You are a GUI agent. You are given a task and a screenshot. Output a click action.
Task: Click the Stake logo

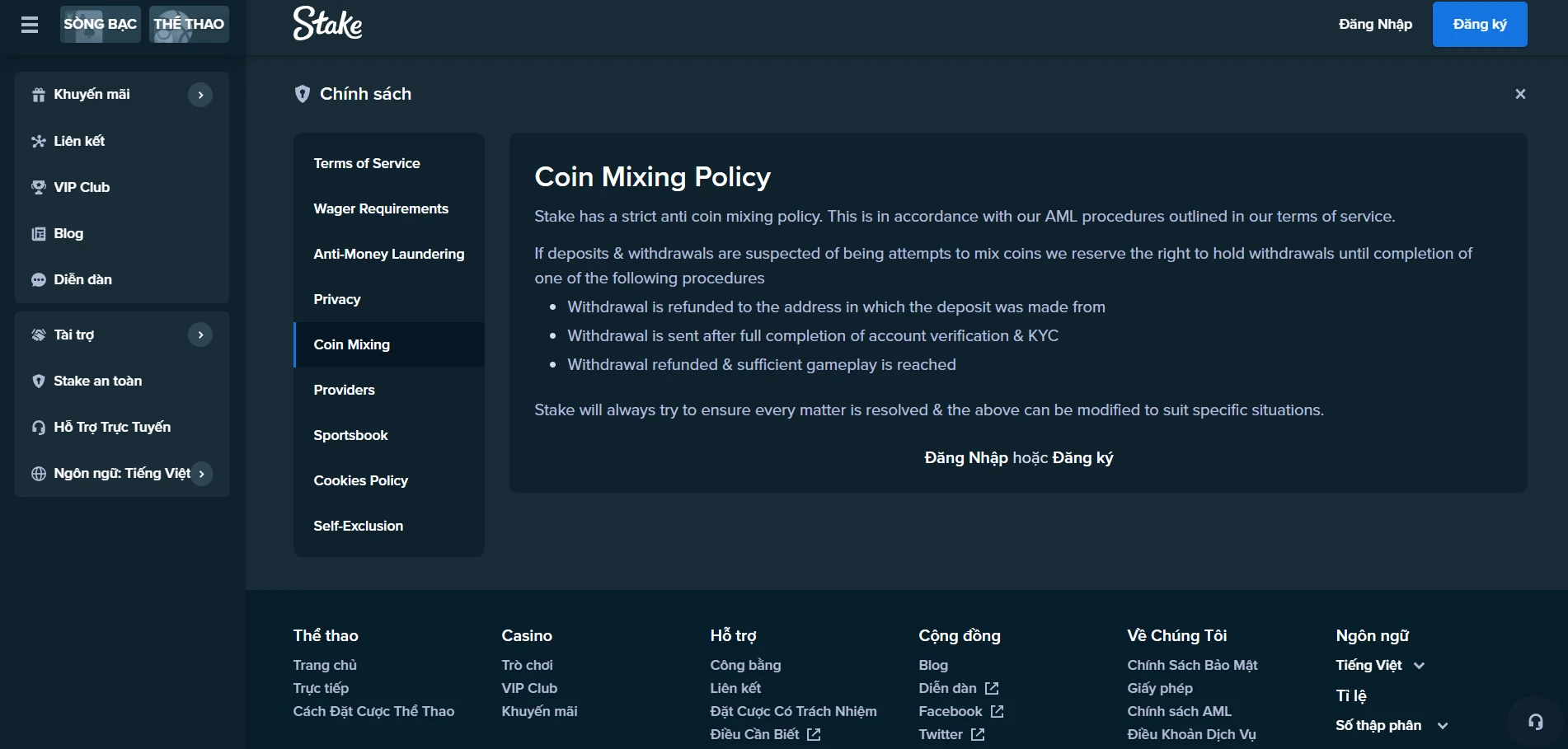[328, 24]
